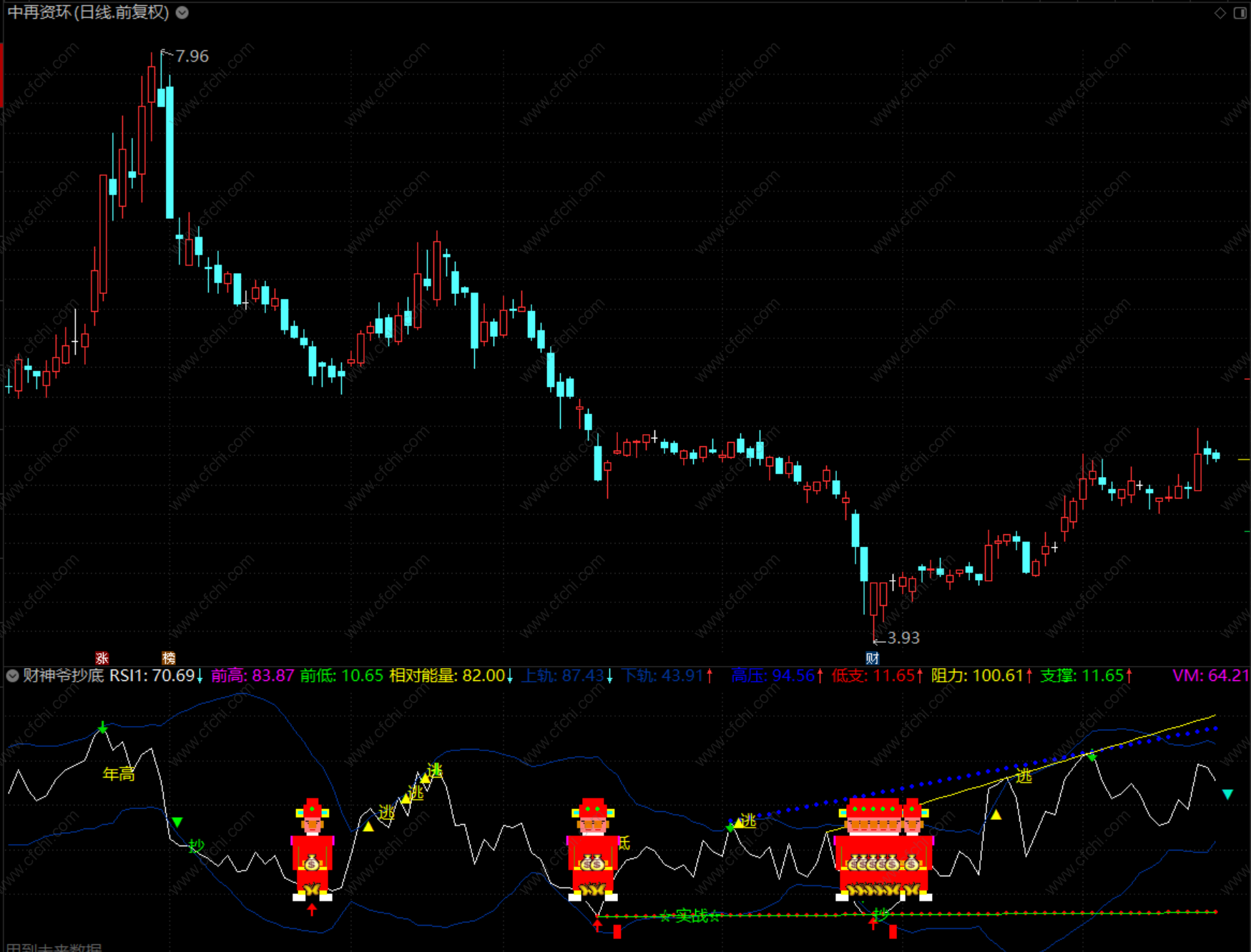
Task: Click the red up arrow under first God of Wealth
Action: [x=312, y=909]
